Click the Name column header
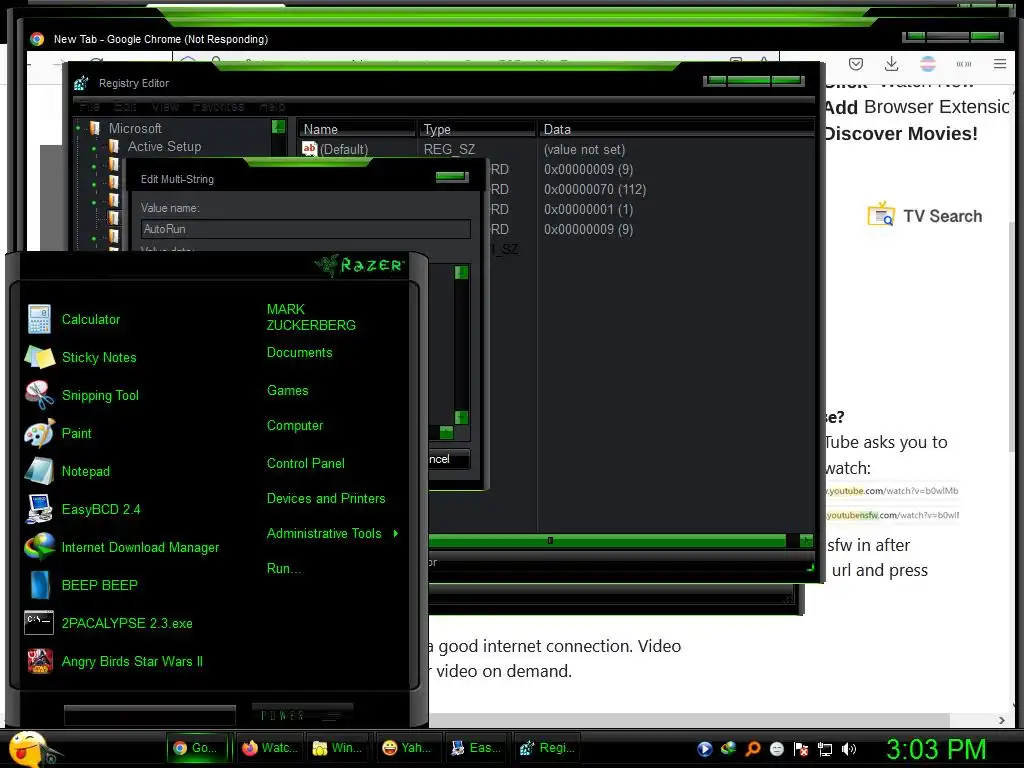The image size is (1024, 768). pyautogui.click(x=357, y=129)
